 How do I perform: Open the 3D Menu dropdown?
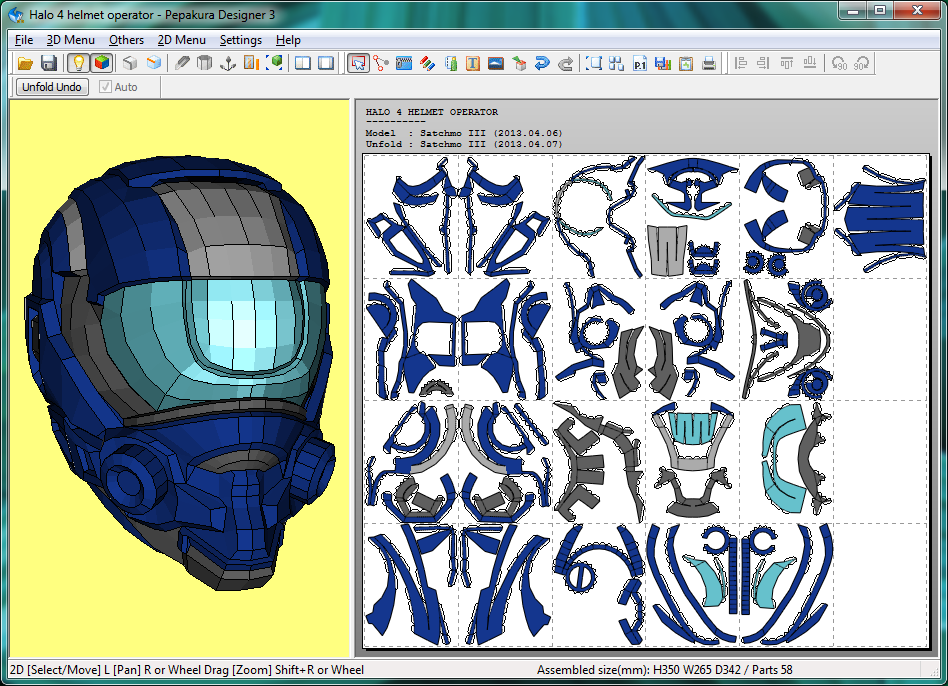click(71, 40)
